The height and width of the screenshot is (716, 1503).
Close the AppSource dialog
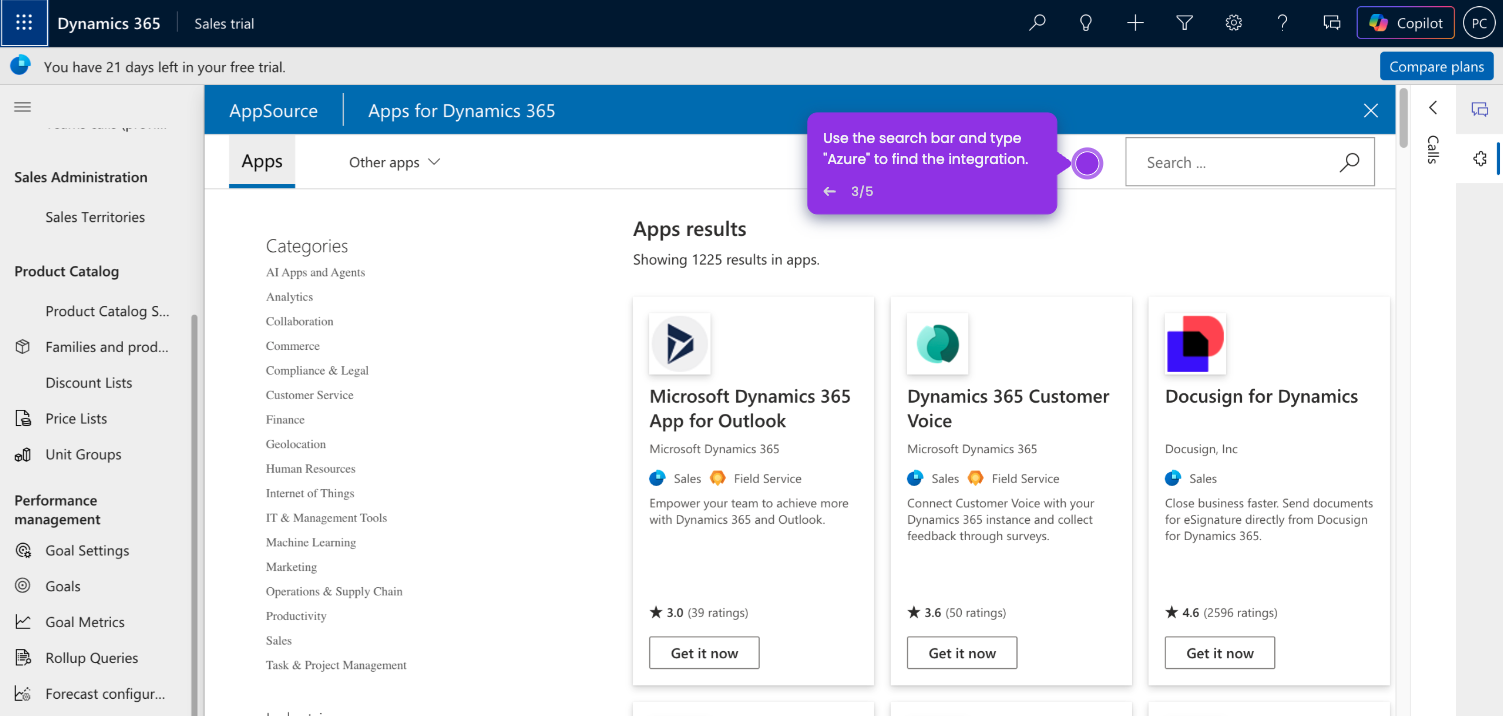pyautogui.click(x=1371, y=110)
